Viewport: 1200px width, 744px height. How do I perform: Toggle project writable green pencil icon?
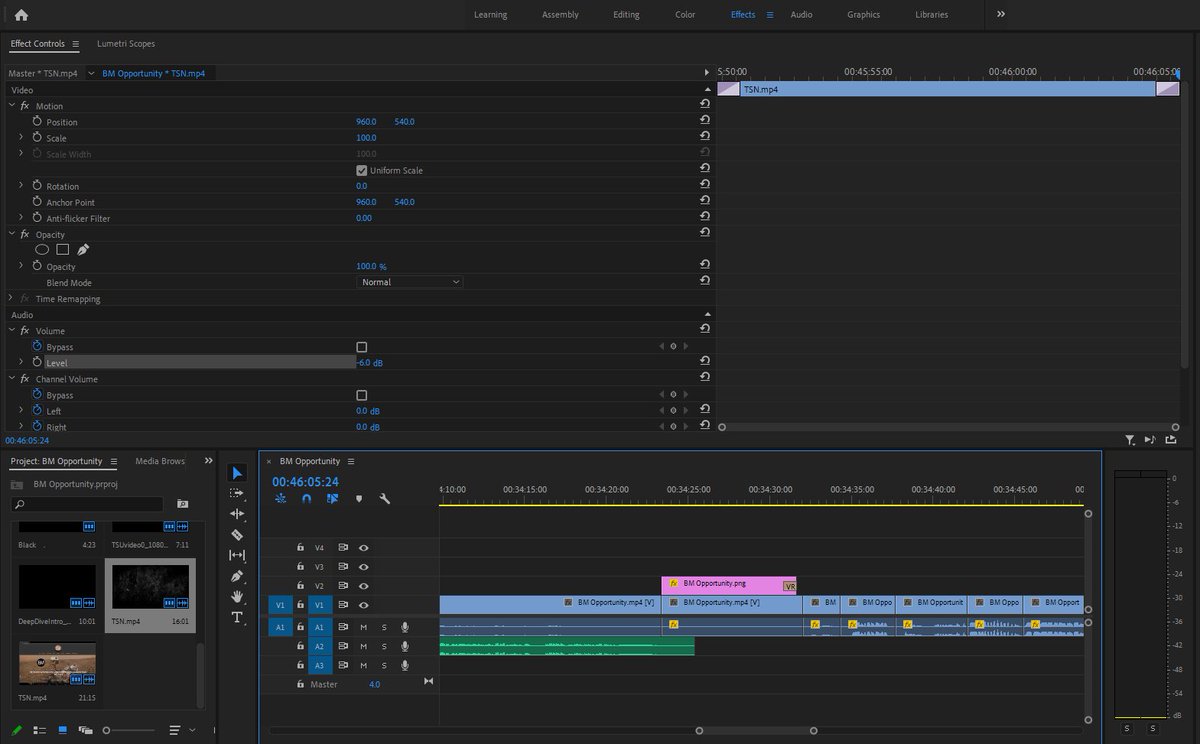pos(18,730)
